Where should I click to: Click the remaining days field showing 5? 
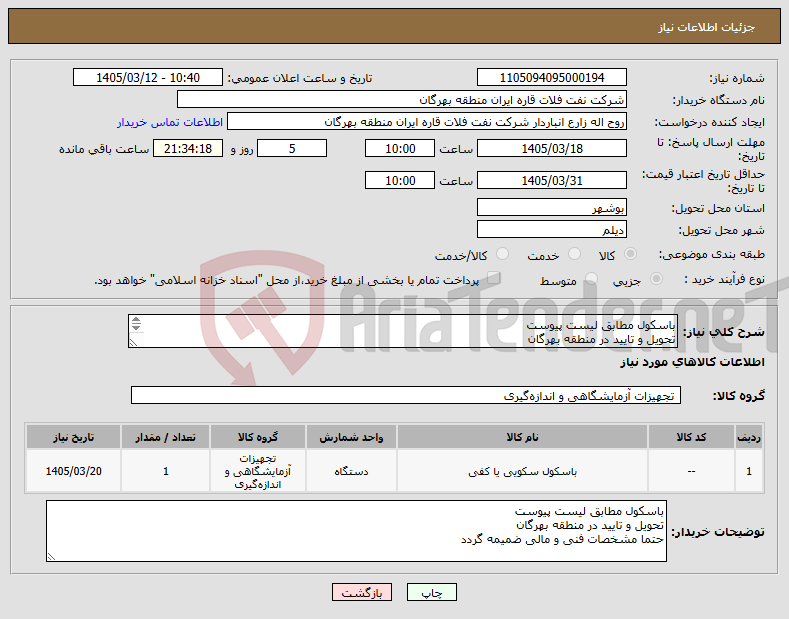click(292, 149)
